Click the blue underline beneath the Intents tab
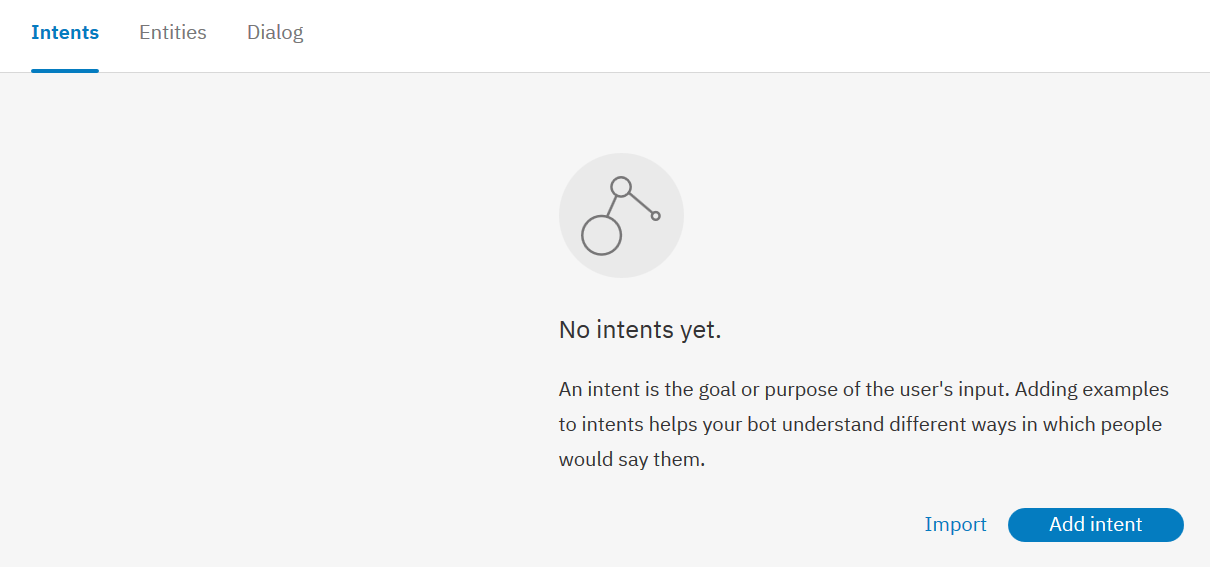 (65, 70)
